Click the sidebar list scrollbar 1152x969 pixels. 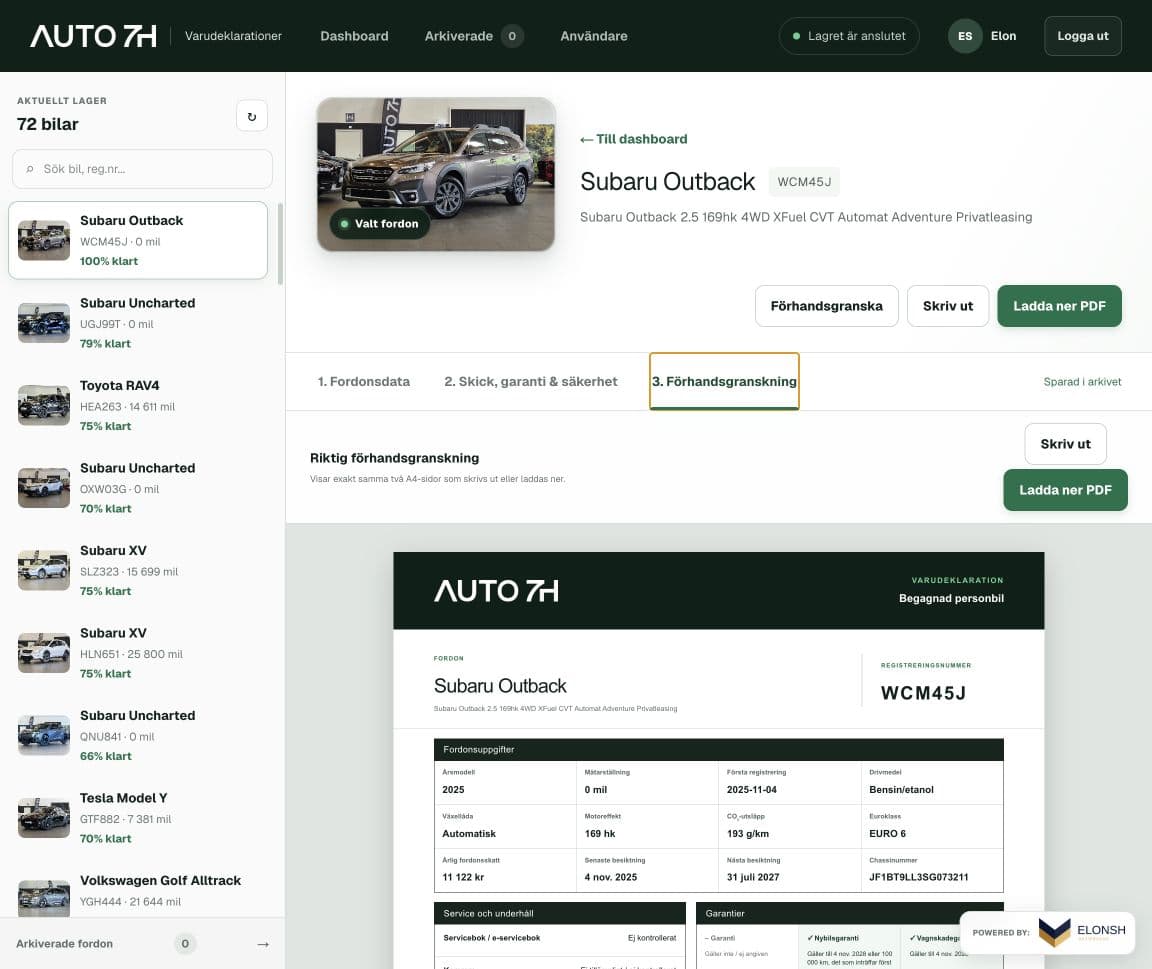[280, 245]
